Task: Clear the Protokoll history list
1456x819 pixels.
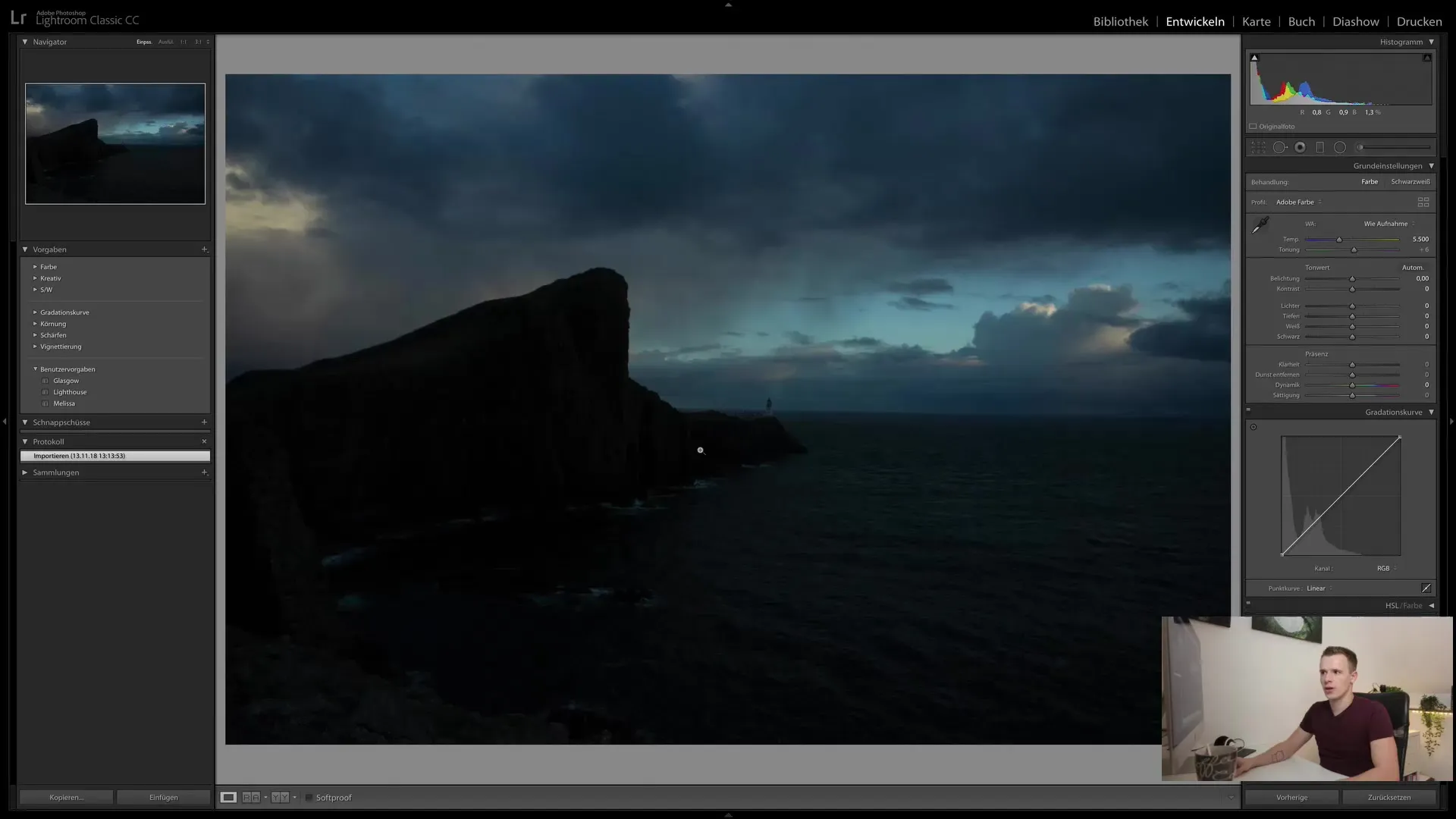Action: pos(204,441)
